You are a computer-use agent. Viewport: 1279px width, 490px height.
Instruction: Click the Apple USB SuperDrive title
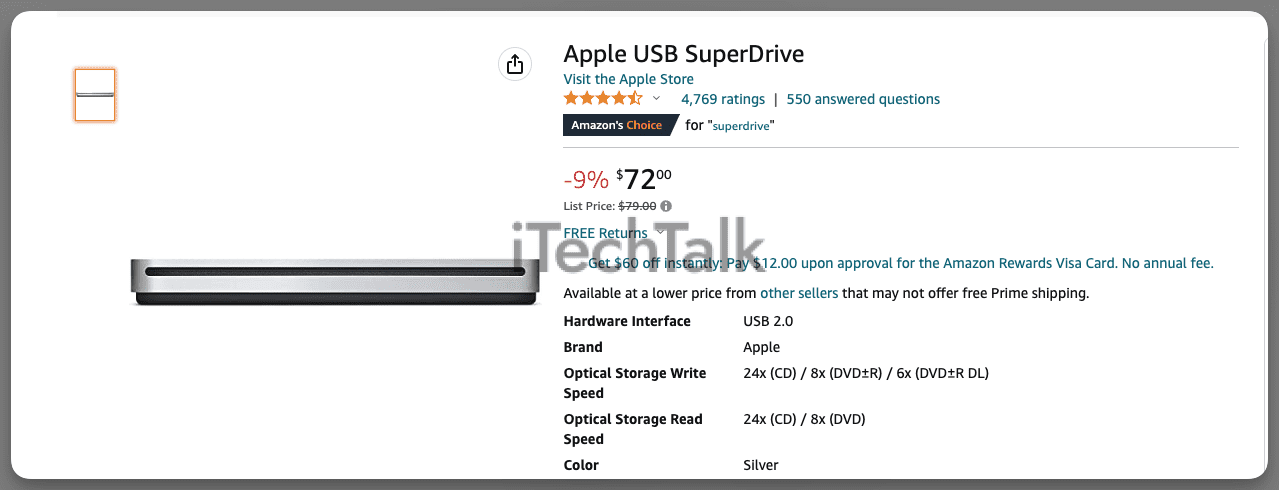point(684,54)
